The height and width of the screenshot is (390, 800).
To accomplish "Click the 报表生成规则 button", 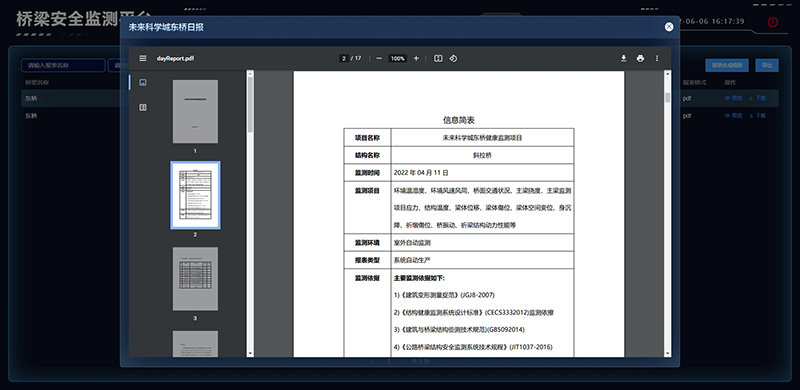I will pyautogui.click(x=727, y=65).
